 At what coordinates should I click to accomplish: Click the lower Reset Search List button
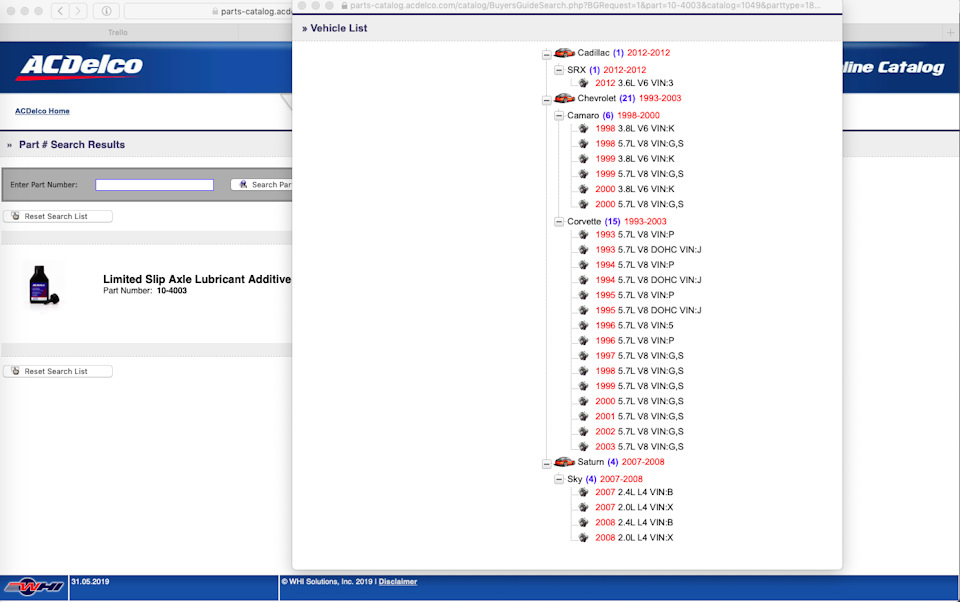point(58,371)
